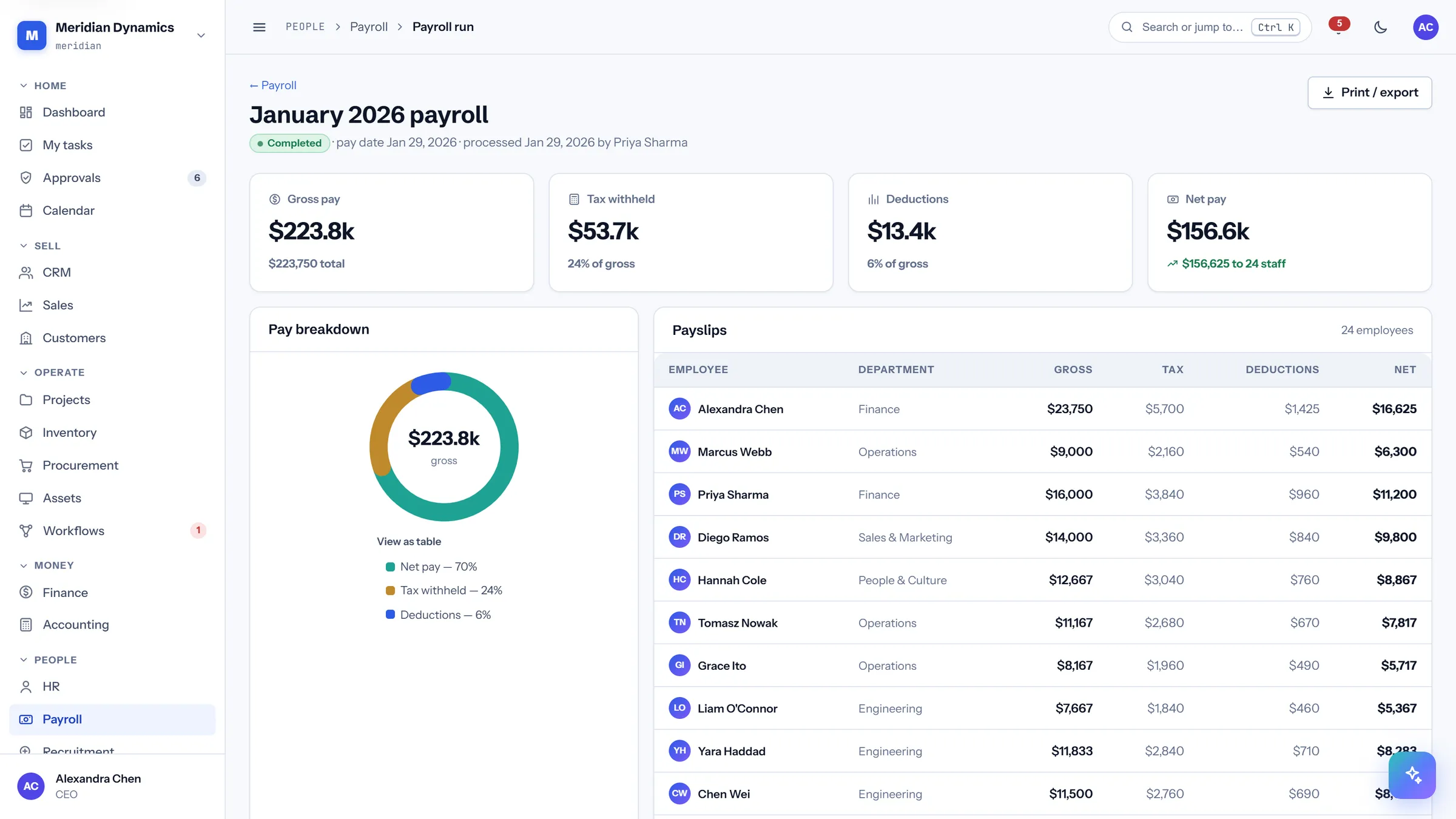Click the Customers building icon
1456x819 pixels.
25,338
